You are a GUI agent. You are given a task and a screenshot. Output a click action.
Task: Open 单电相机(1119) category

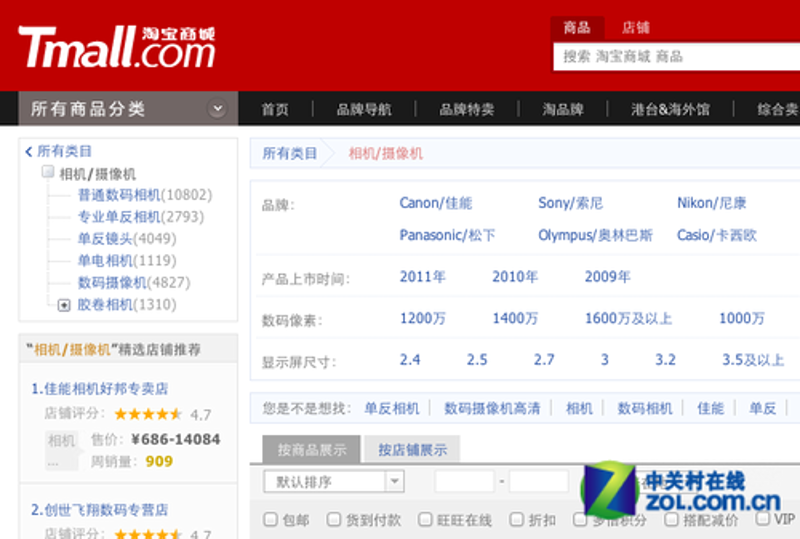tap(127, 261)
